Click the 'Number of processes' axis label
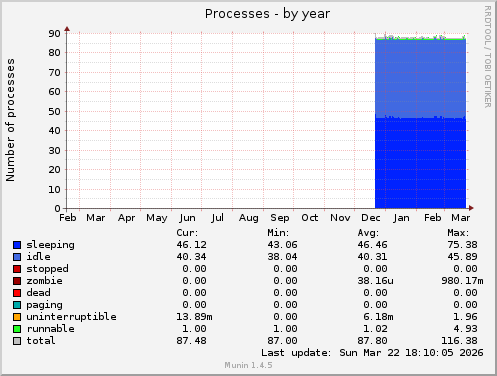The height and width of the screenshot is (376, 497). tap(10, 120)
